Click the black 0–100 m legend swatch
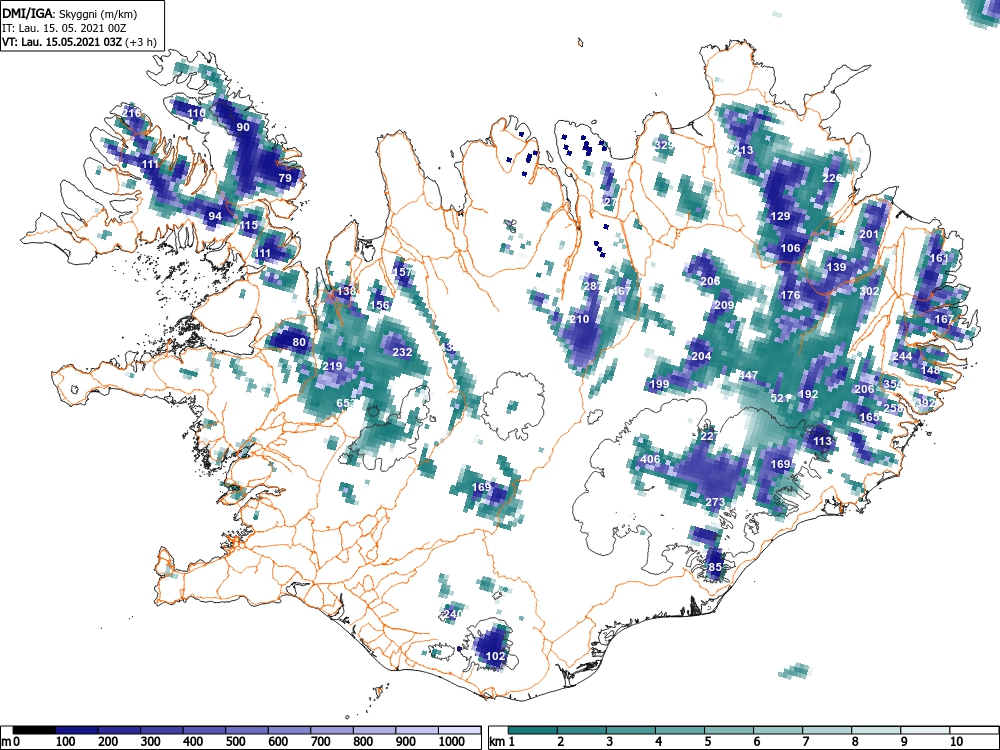The height and width of the screenshot is (750, 1000). (34, 730)
